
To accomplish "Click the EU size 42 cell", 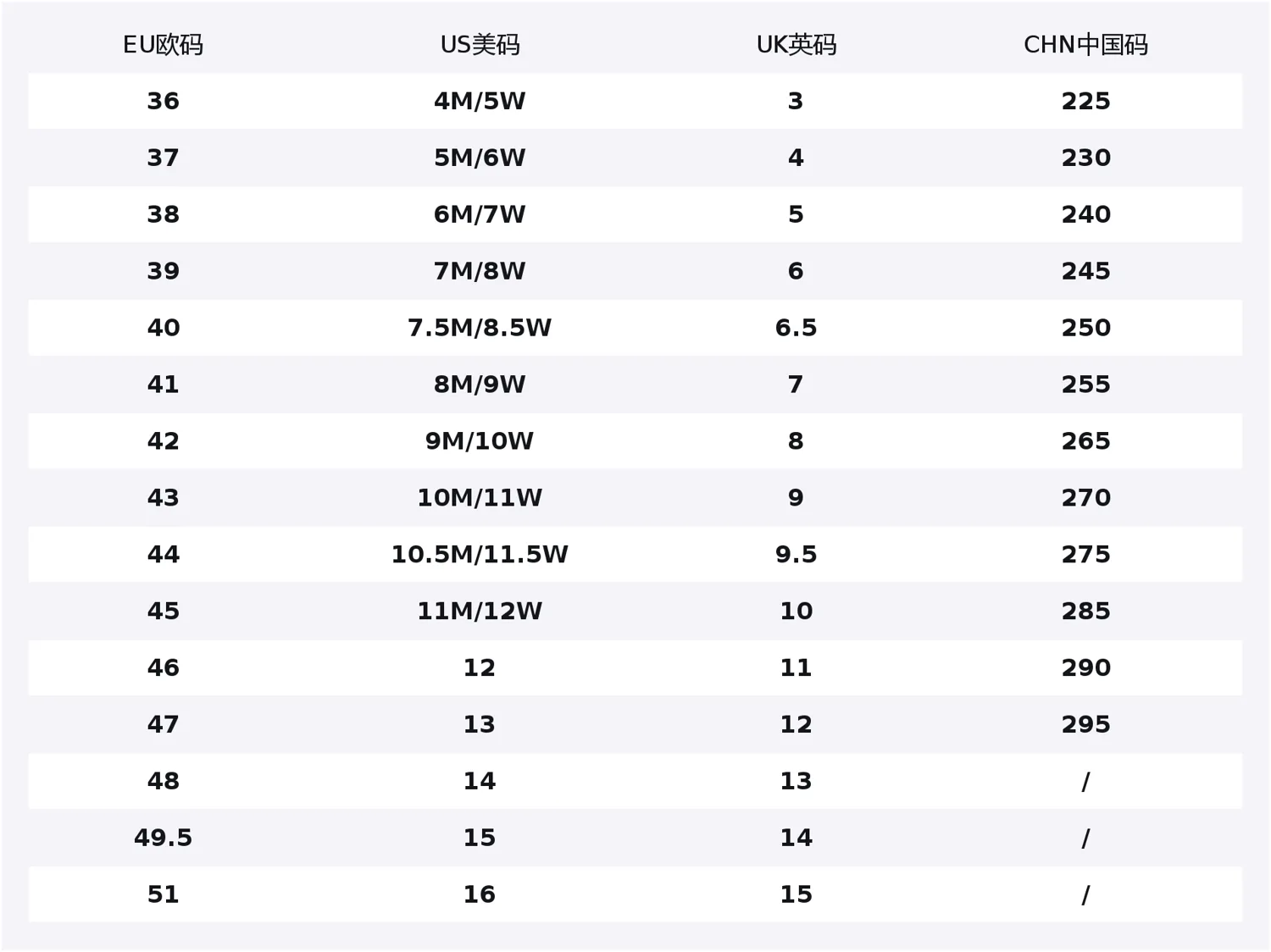I will 163,441.
